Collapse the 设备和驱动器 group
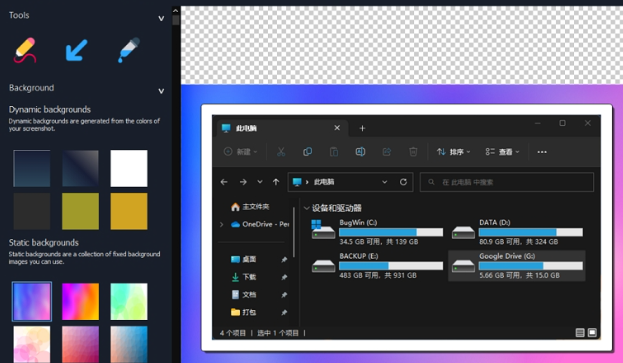623x363 pixels. click(x=306, y=208)
